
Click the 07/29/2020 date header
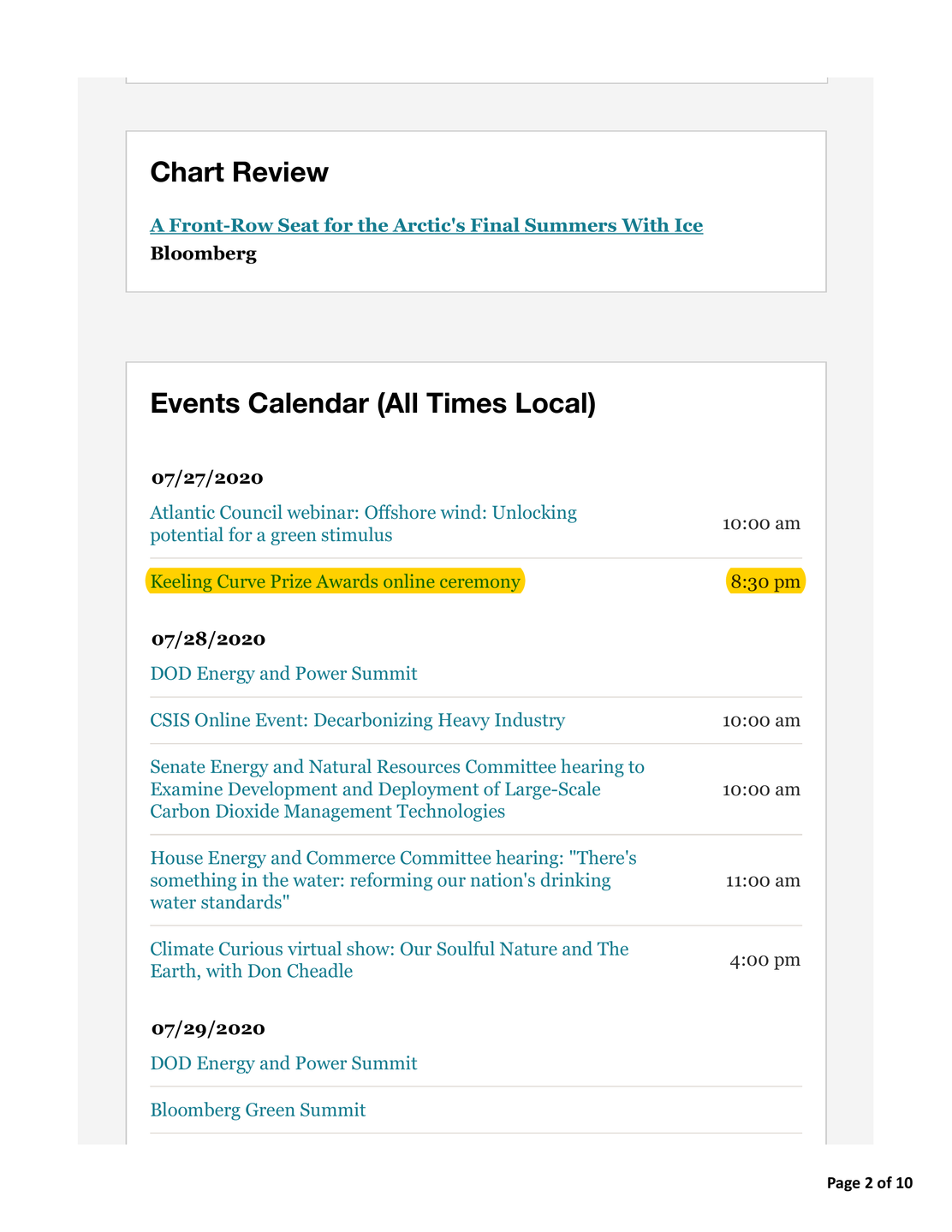[208, 1028]
